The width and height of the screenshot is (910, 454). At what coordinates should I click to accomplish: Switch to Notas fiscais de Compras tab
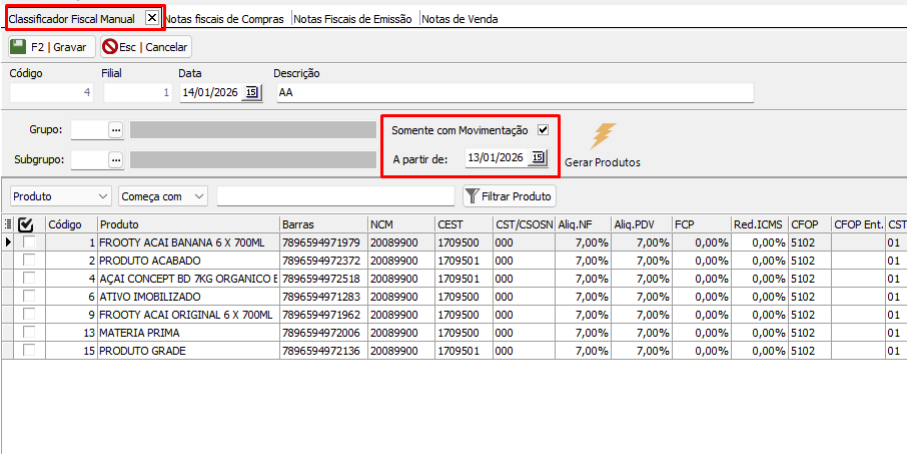(225, 19)
